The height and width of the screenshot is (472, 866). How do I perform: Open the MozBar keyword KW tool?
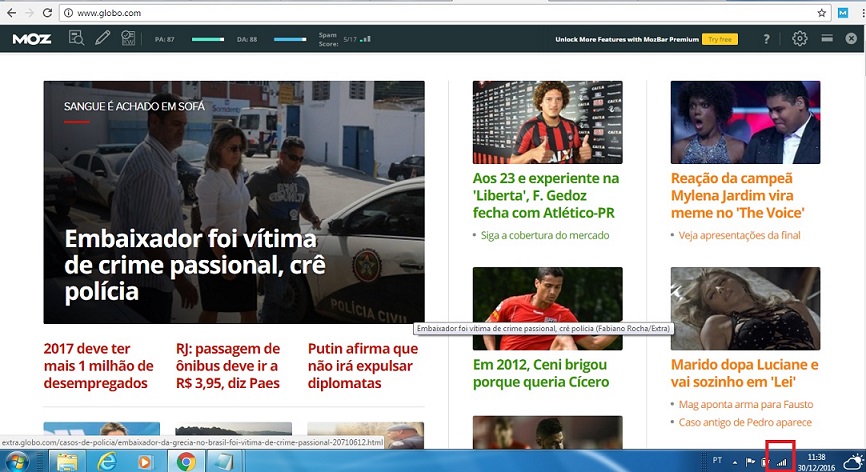128,38
